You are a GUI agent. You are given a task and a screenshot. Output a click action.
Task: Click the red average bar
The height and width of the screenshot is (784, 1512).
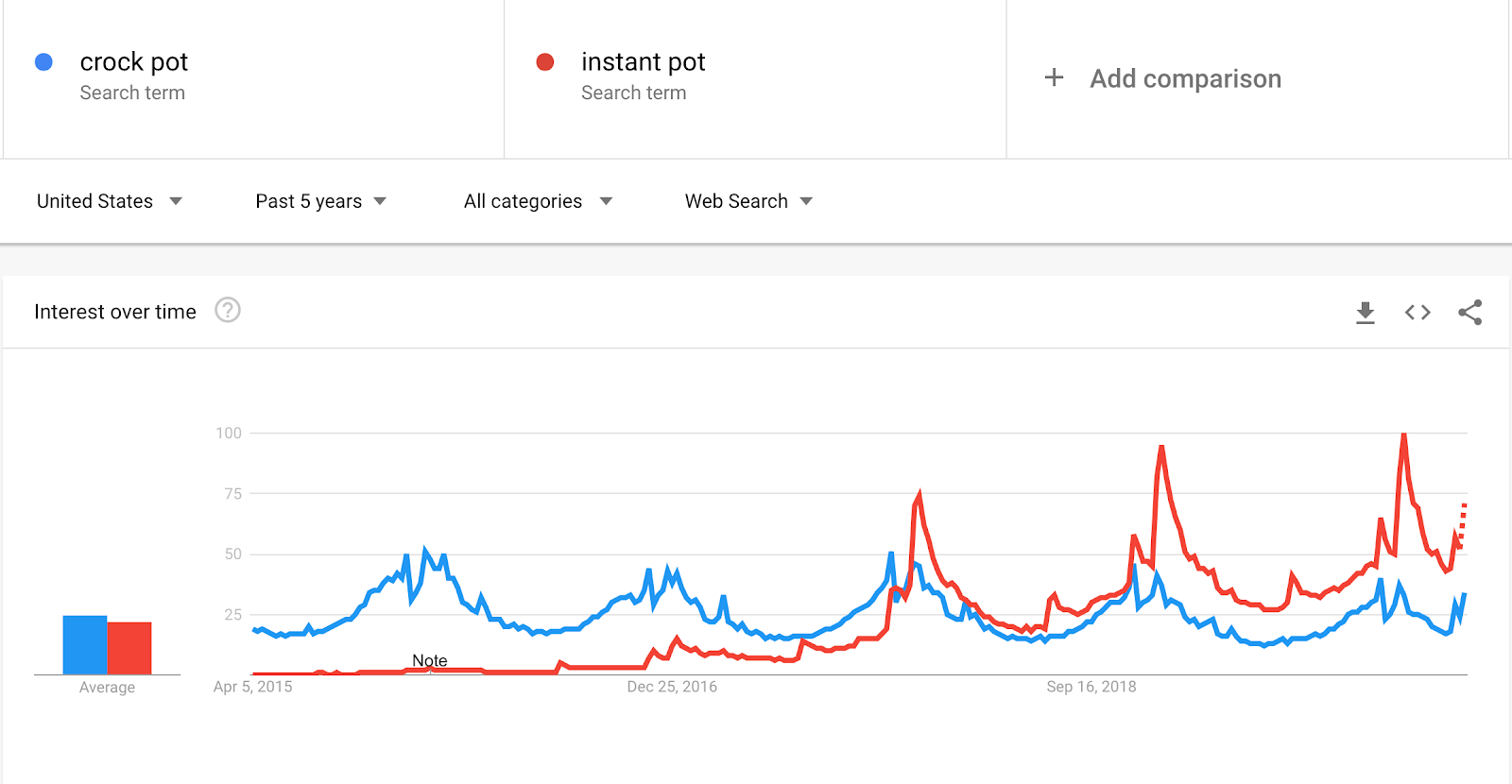pos(129,648)
